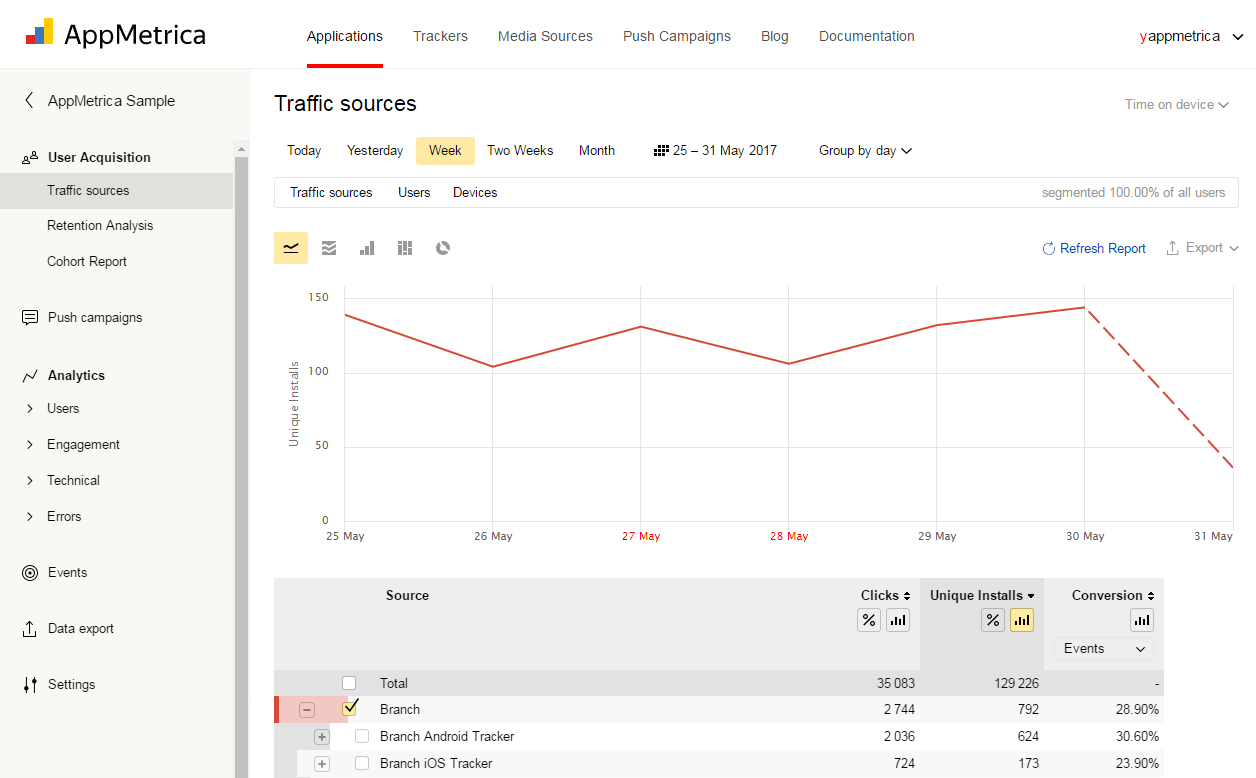Check the Total row checkbox
This screenshot has height=778, width=1256.
[349, 683]
